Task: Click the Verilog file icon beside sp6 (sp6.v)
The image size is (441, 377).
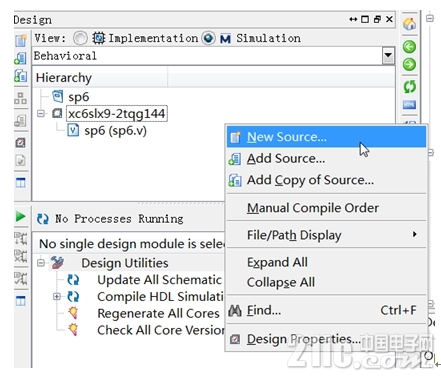Action: [x=73, y=130]
